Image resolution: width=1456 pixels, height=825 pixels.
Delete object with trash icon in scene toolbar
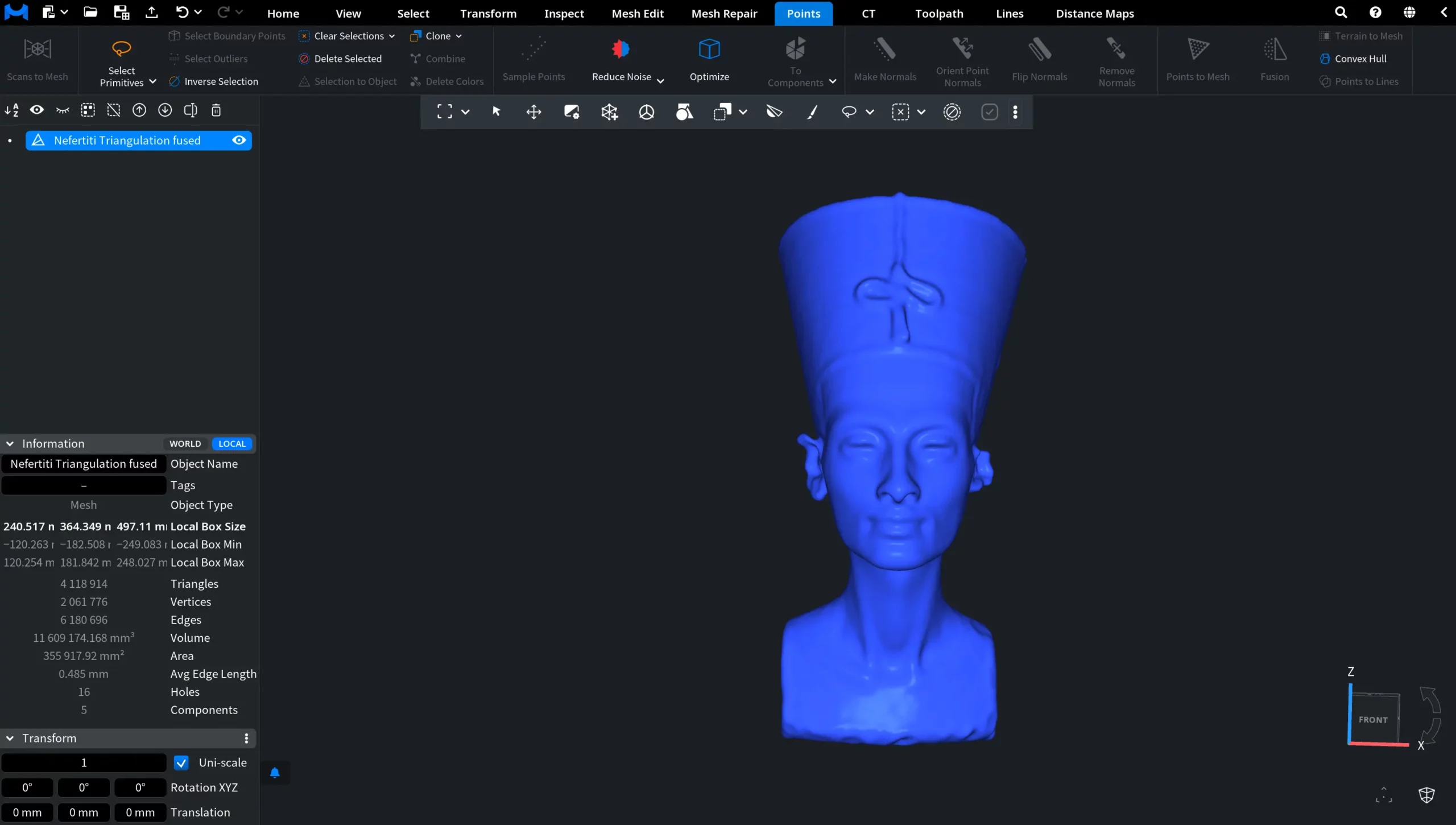tap(216, 110)
